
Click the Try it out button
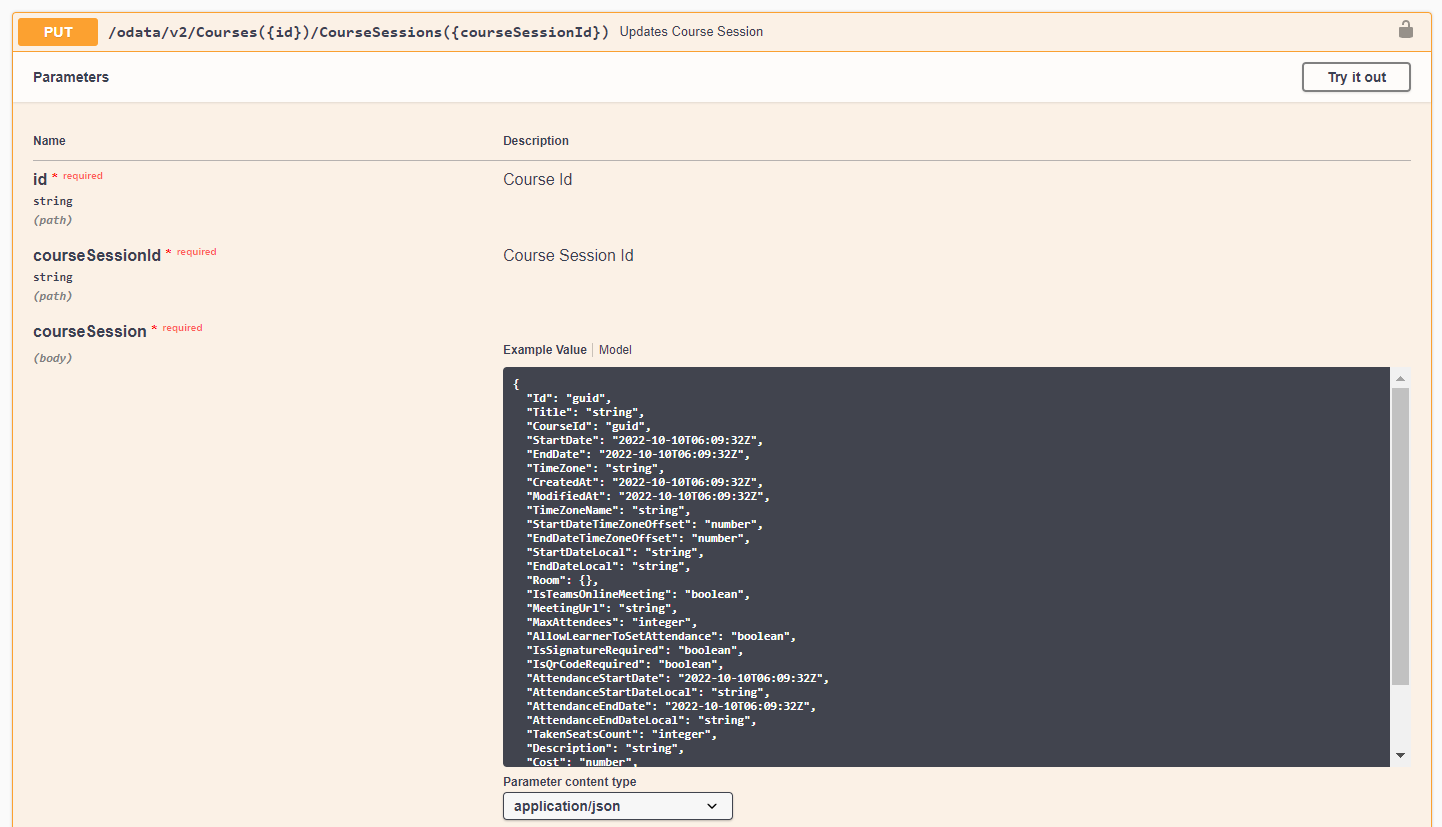click(x=1356, y=77)
